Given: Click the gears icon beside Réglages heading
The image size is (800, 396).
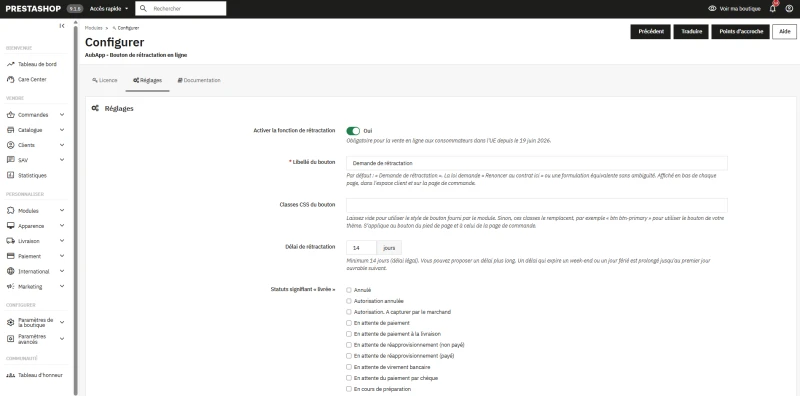Looking at the screenshot, I should click(95, 108).
